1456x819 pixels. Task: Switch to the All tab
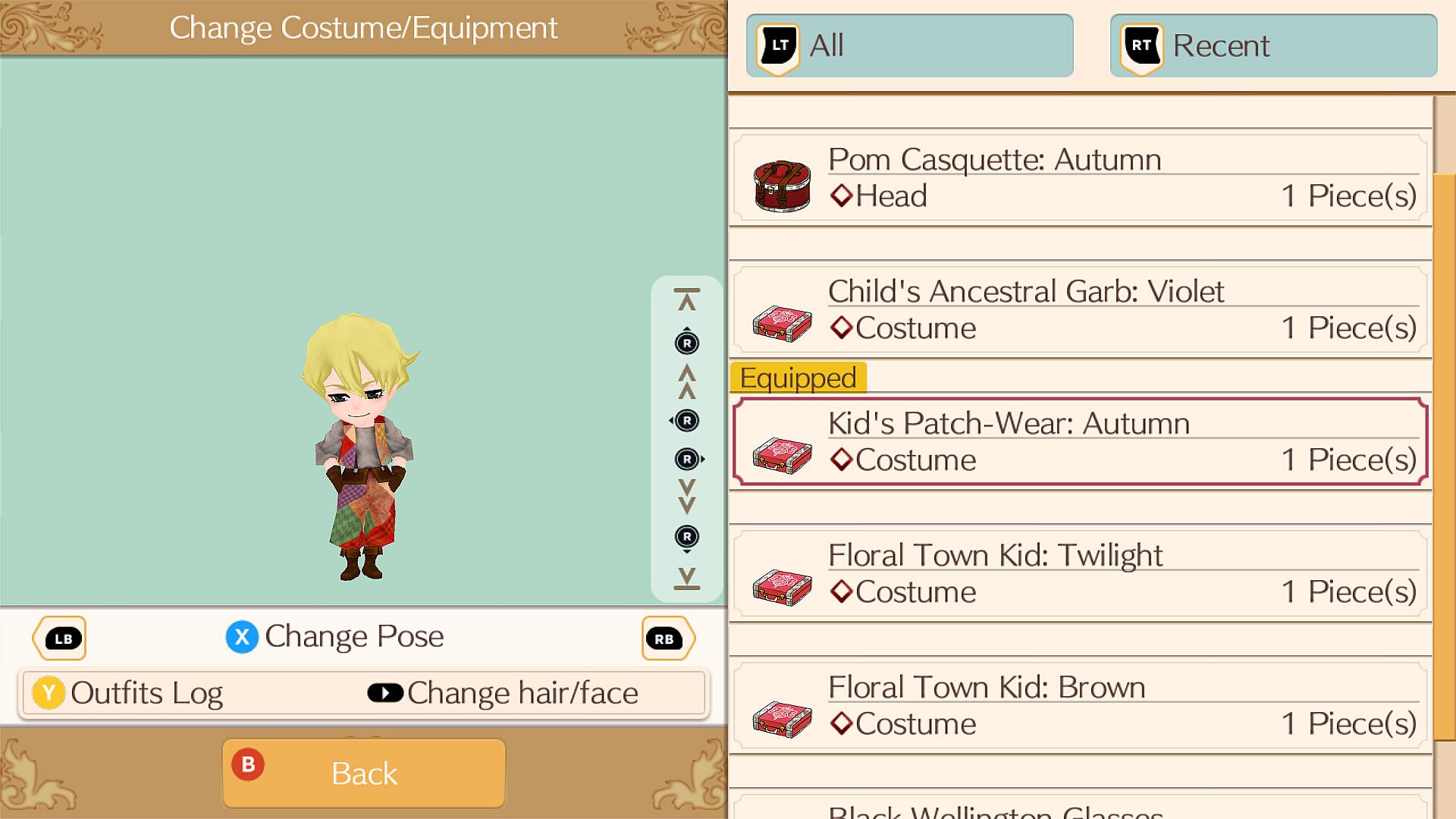pos(909,45)
